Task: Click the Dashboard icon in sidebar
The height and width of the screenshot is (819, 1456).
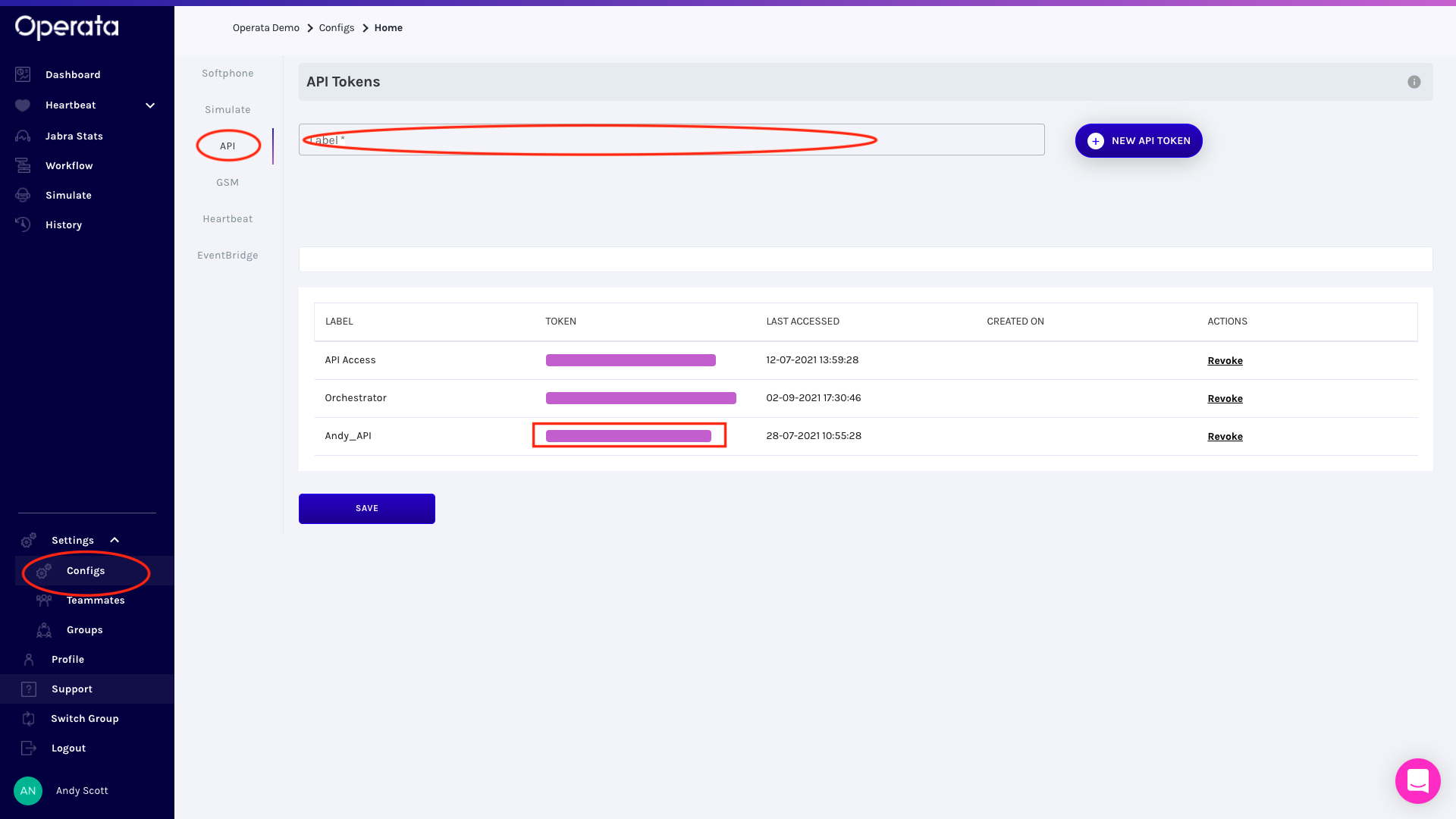Action: (23, 74)
